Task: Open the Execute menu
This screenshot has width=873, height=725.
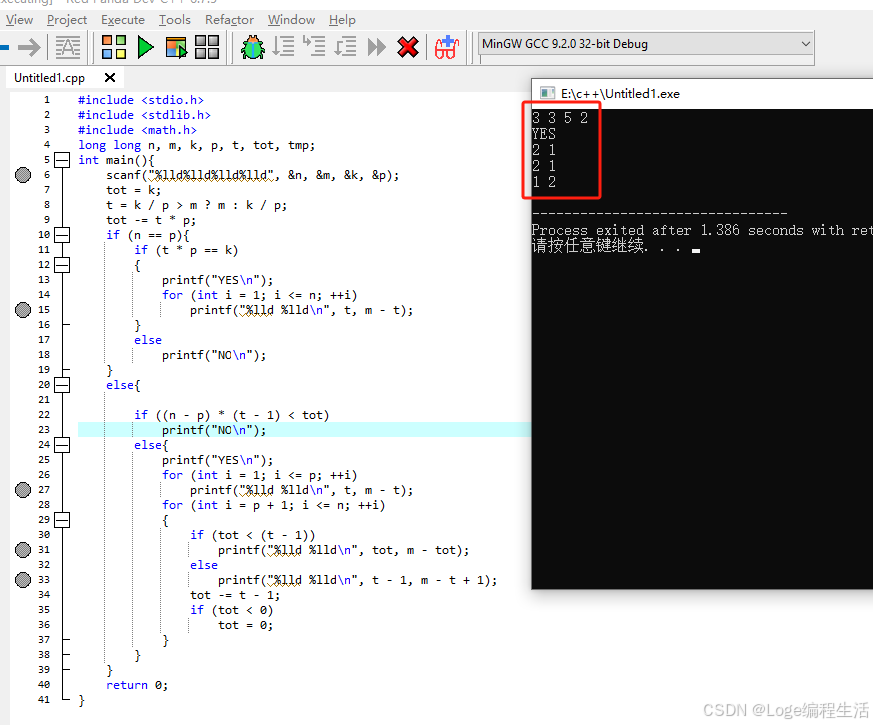Action: coord(123,20)
